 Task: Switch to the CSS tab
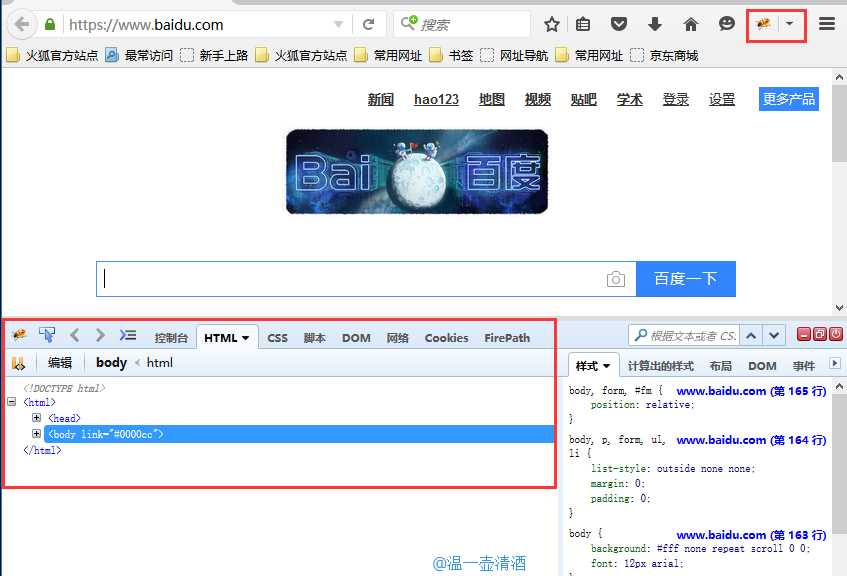click(278, 338)
